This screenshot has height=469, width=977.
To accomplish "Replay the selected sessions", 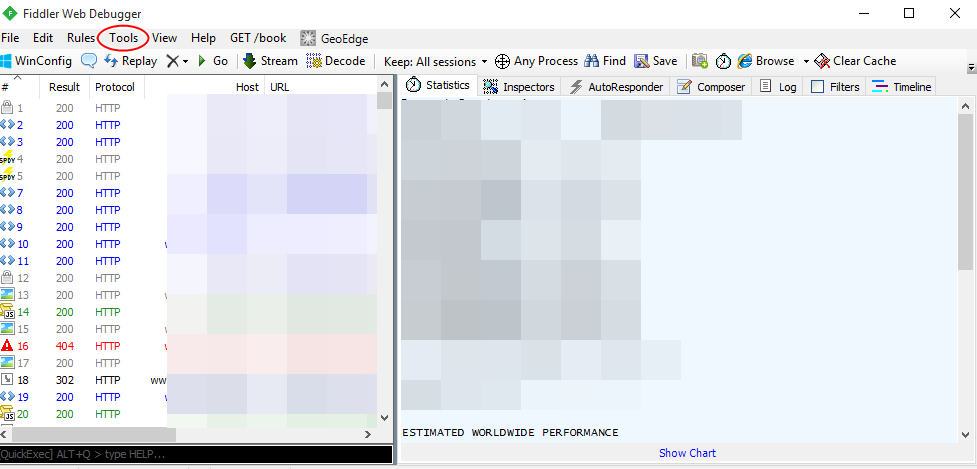I will [x=130, y=61].
